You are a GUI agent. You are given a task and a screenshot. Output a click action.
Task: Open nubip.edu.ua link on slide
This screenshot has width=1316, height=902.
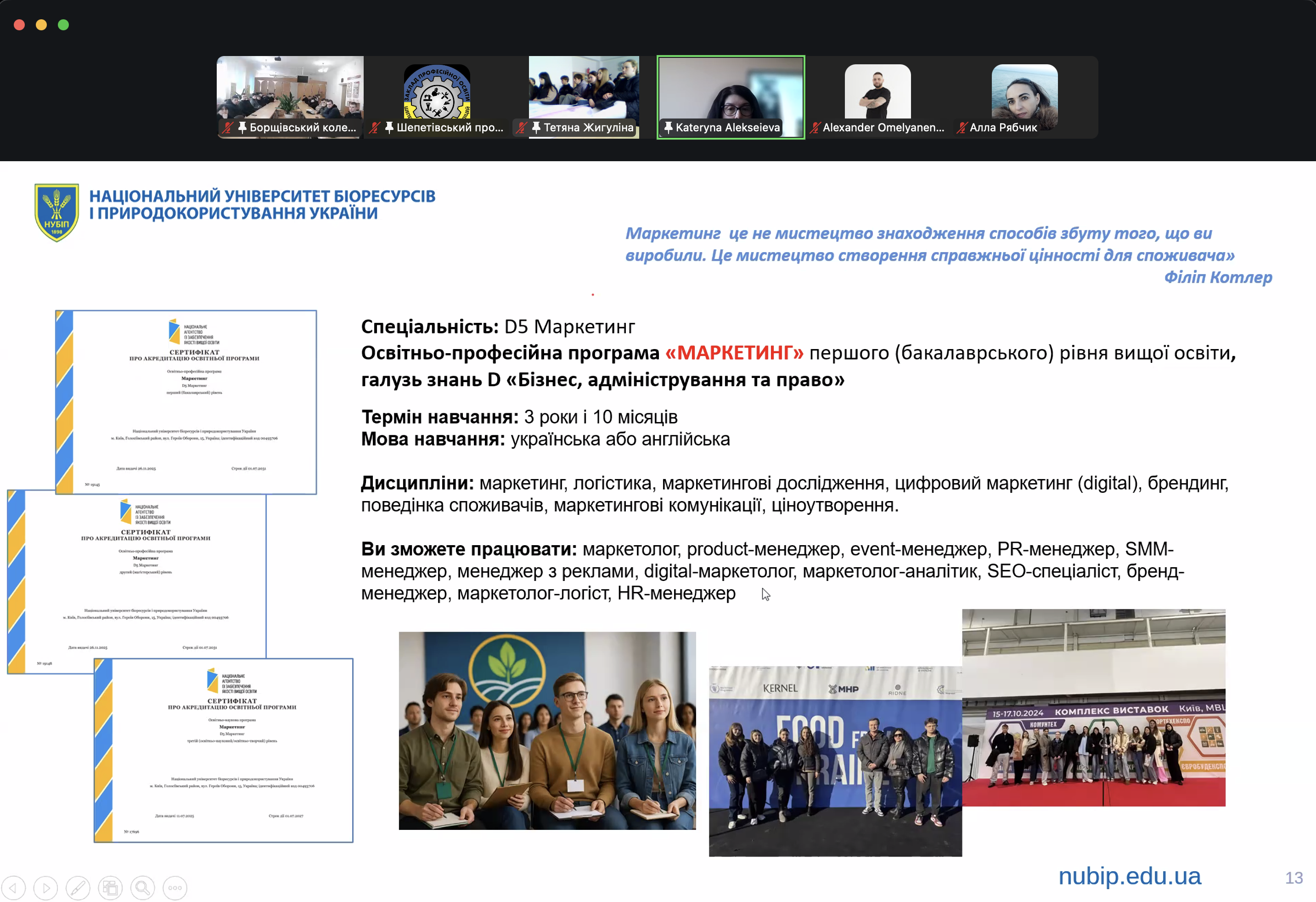[x=1129, y=876]
